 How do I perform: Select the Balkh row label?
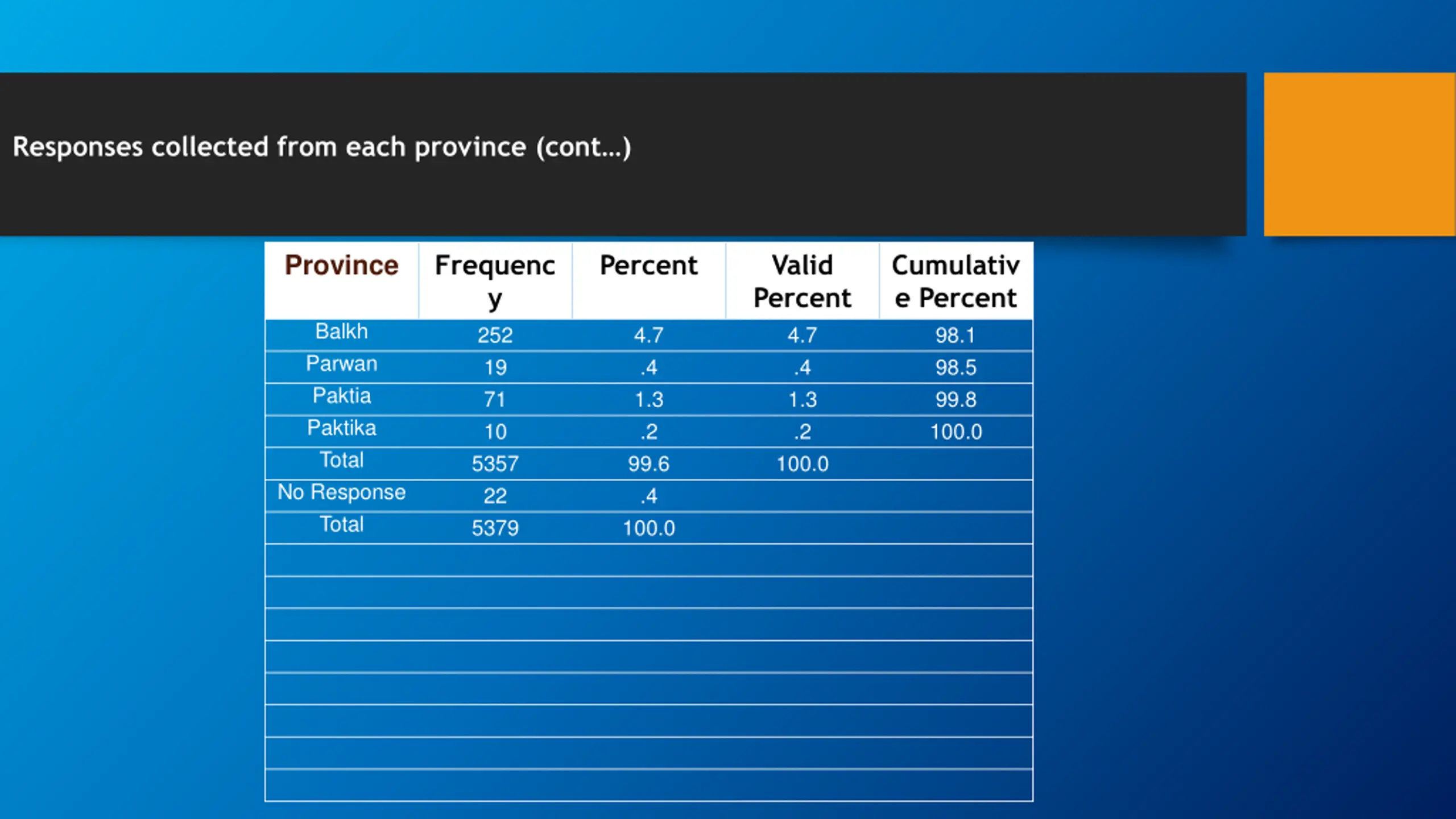click(x=342, y=331)
